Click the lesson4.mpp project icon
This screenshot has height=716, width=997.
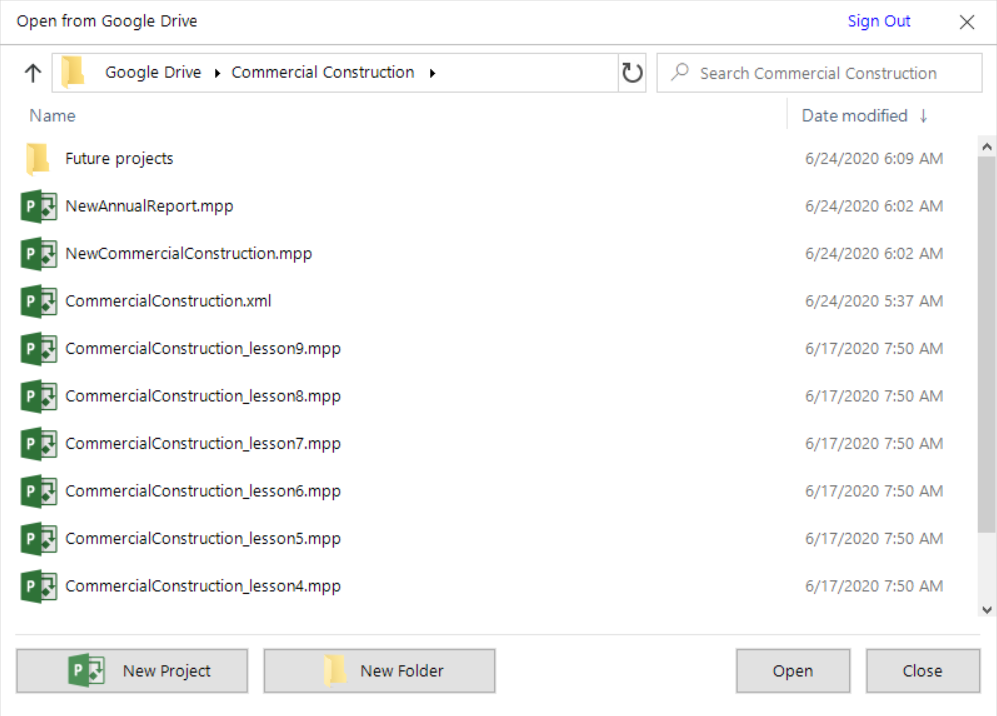point(39,586)
